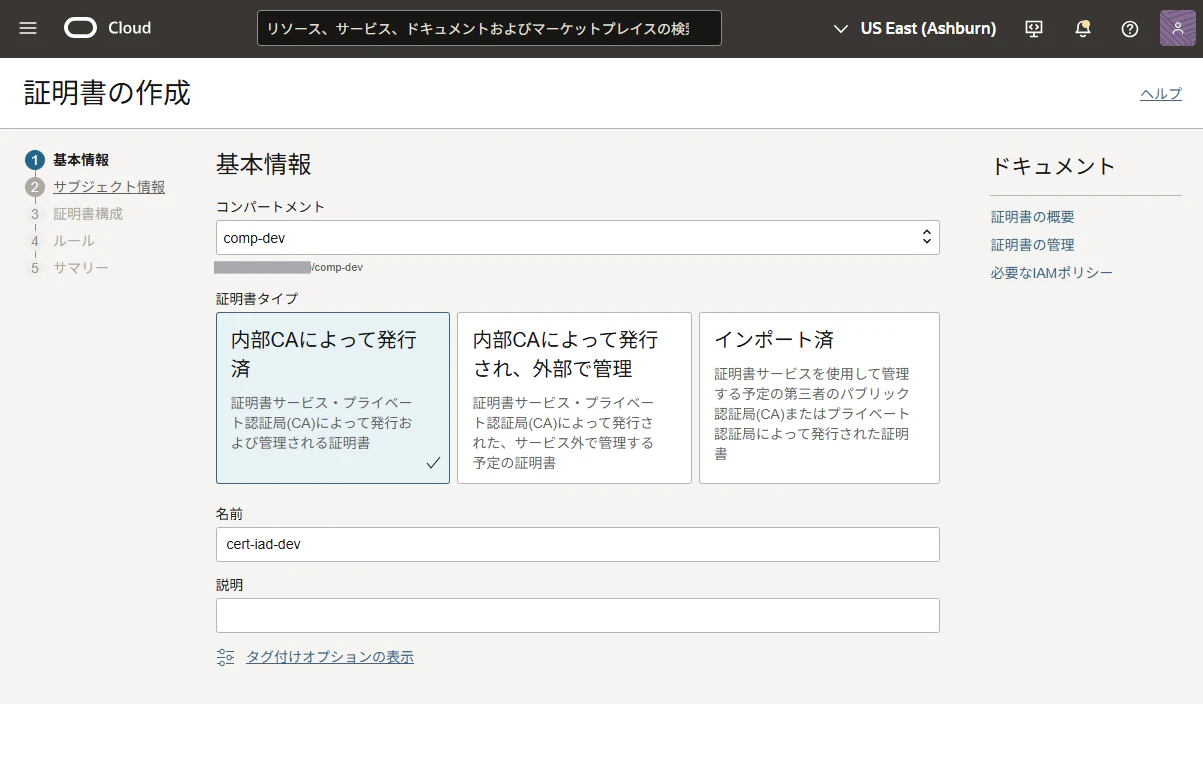1203x760 pixels.
Task: Click the コンパートメント label
Action: (x=271, y=207)
